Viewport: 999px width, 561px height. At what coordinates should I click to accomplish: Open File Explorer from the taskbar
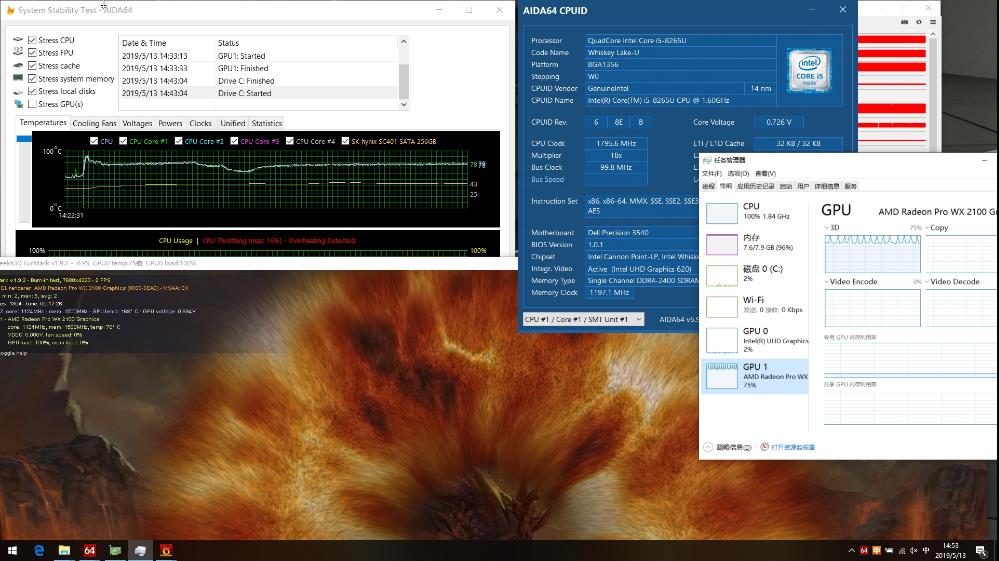pyautogui.click(x=64, y=550)
